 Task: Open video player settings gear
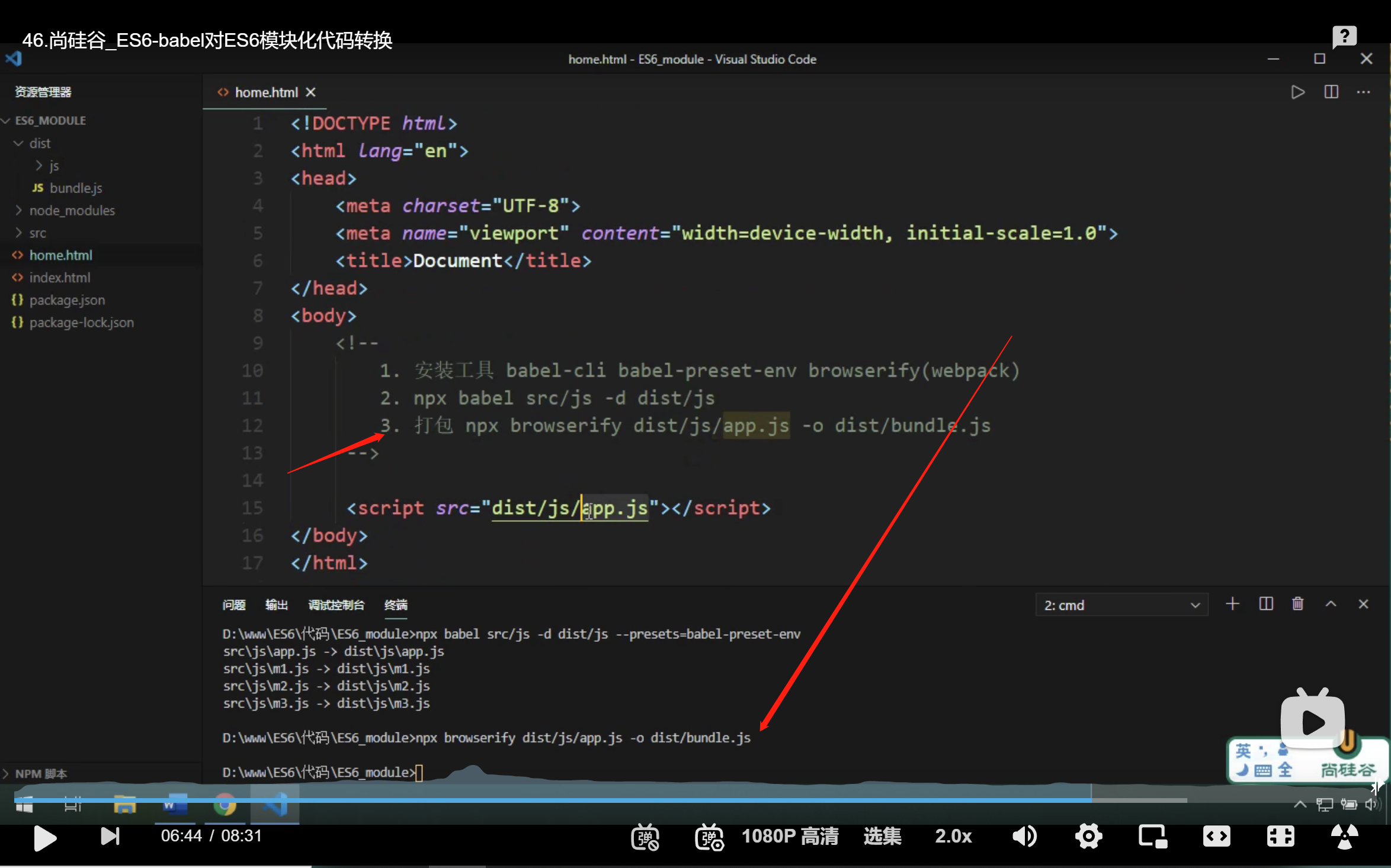pyautogui.click(x=1088, y=837)
